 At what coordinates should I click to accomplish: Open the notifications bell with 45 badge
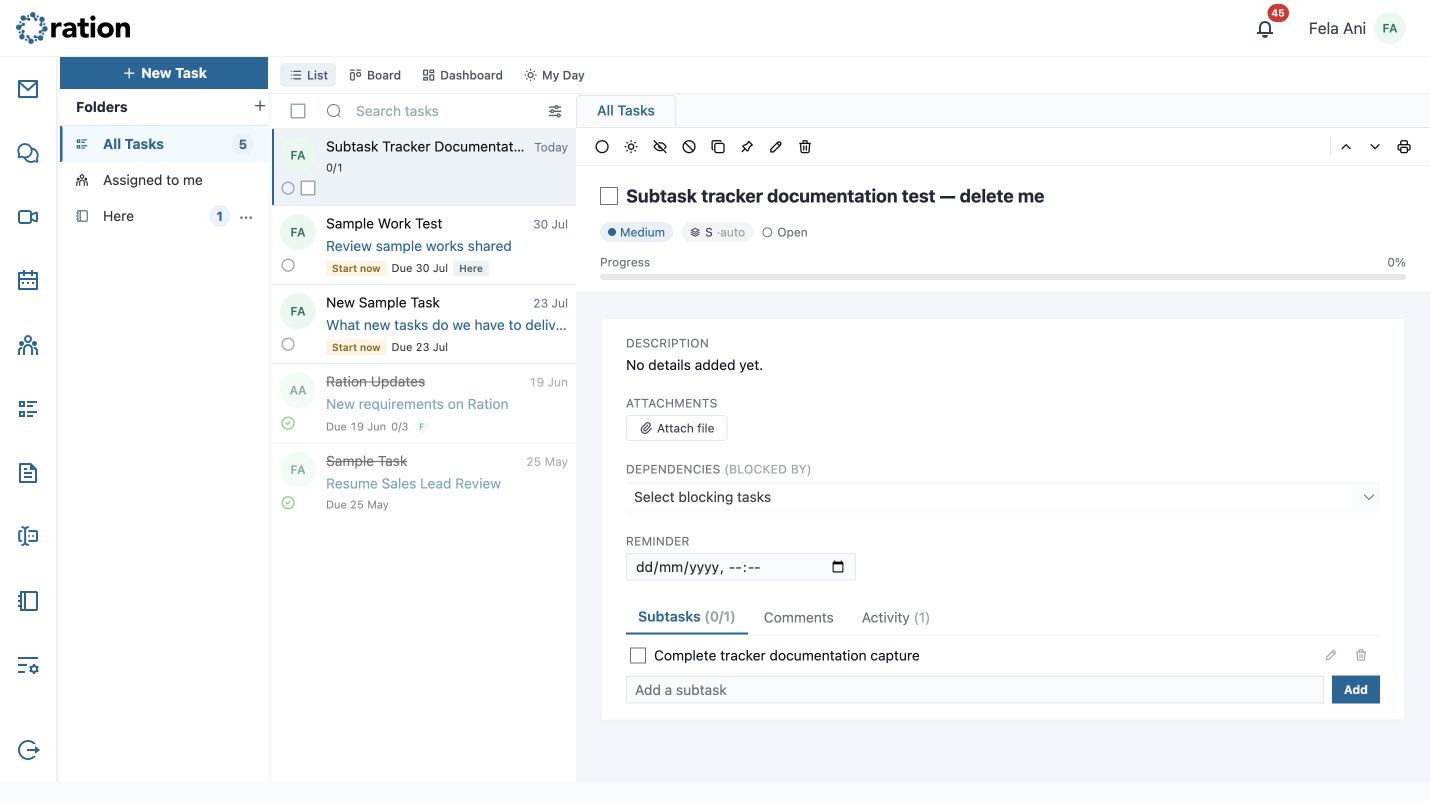pos(1265,28)
